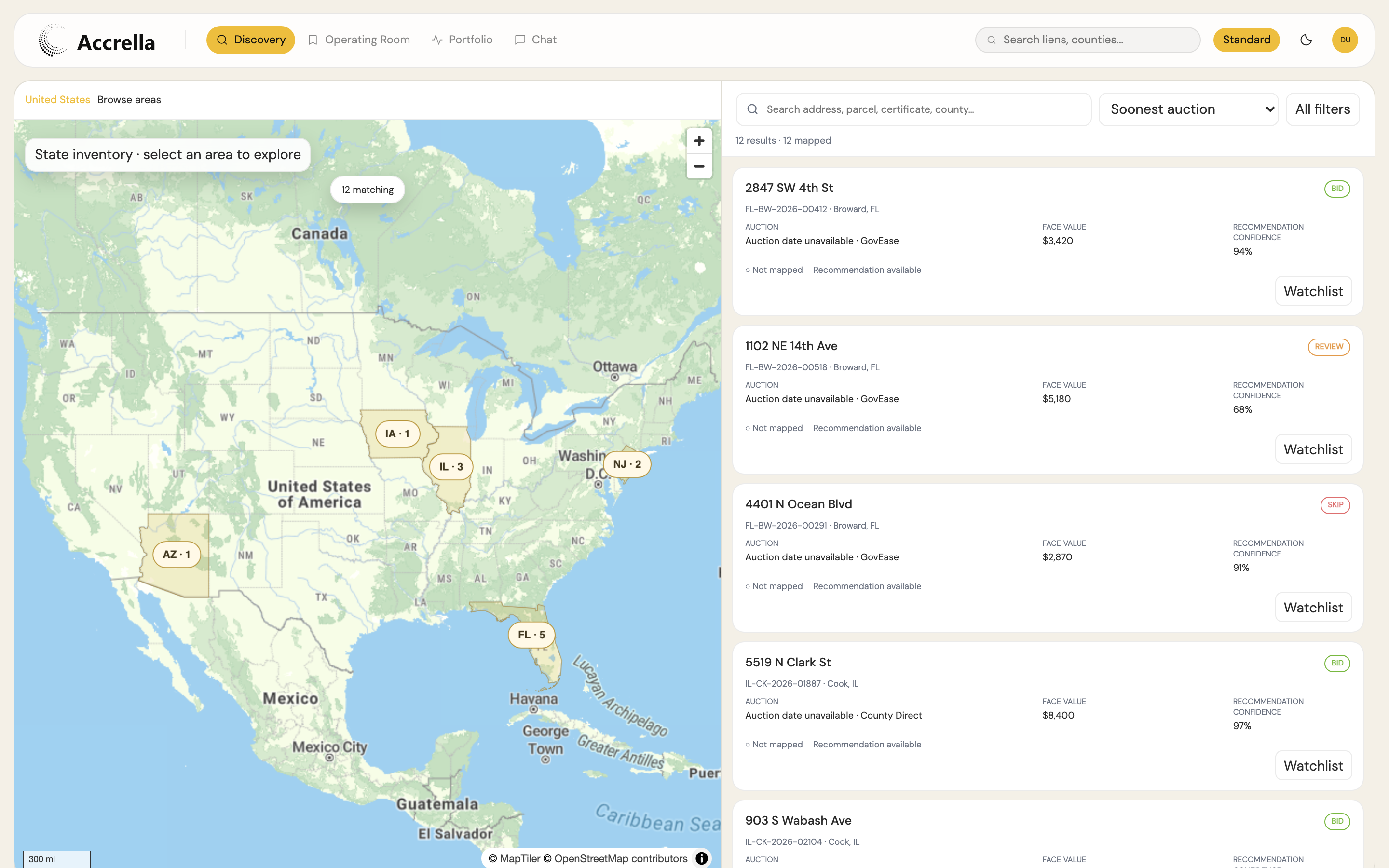Switch to Operating Room tab
Screen dimensions: 1389x868
tap(359, 40)
